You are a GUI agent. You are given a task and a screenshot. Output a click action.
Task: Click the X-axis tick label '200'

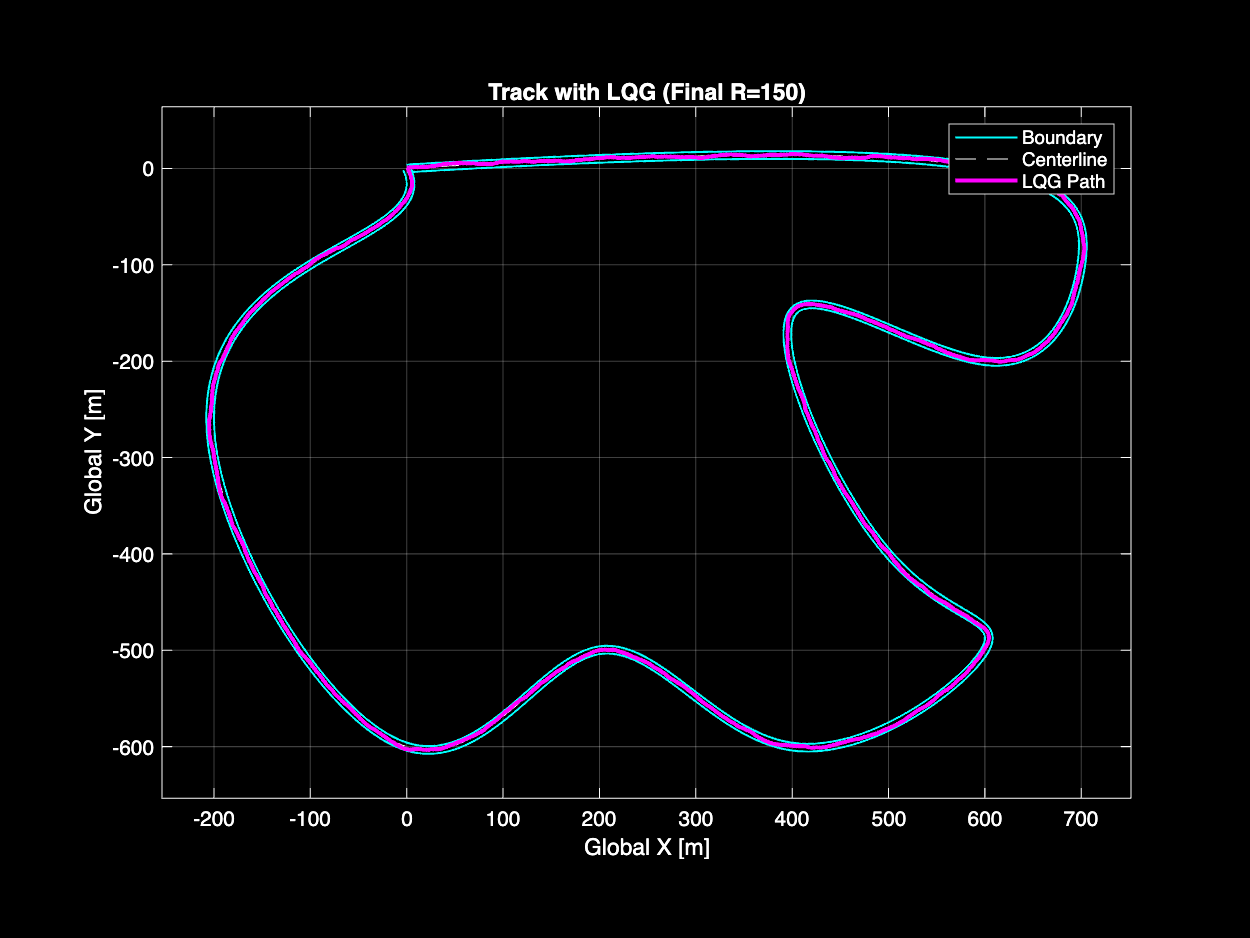click(599, 820)
